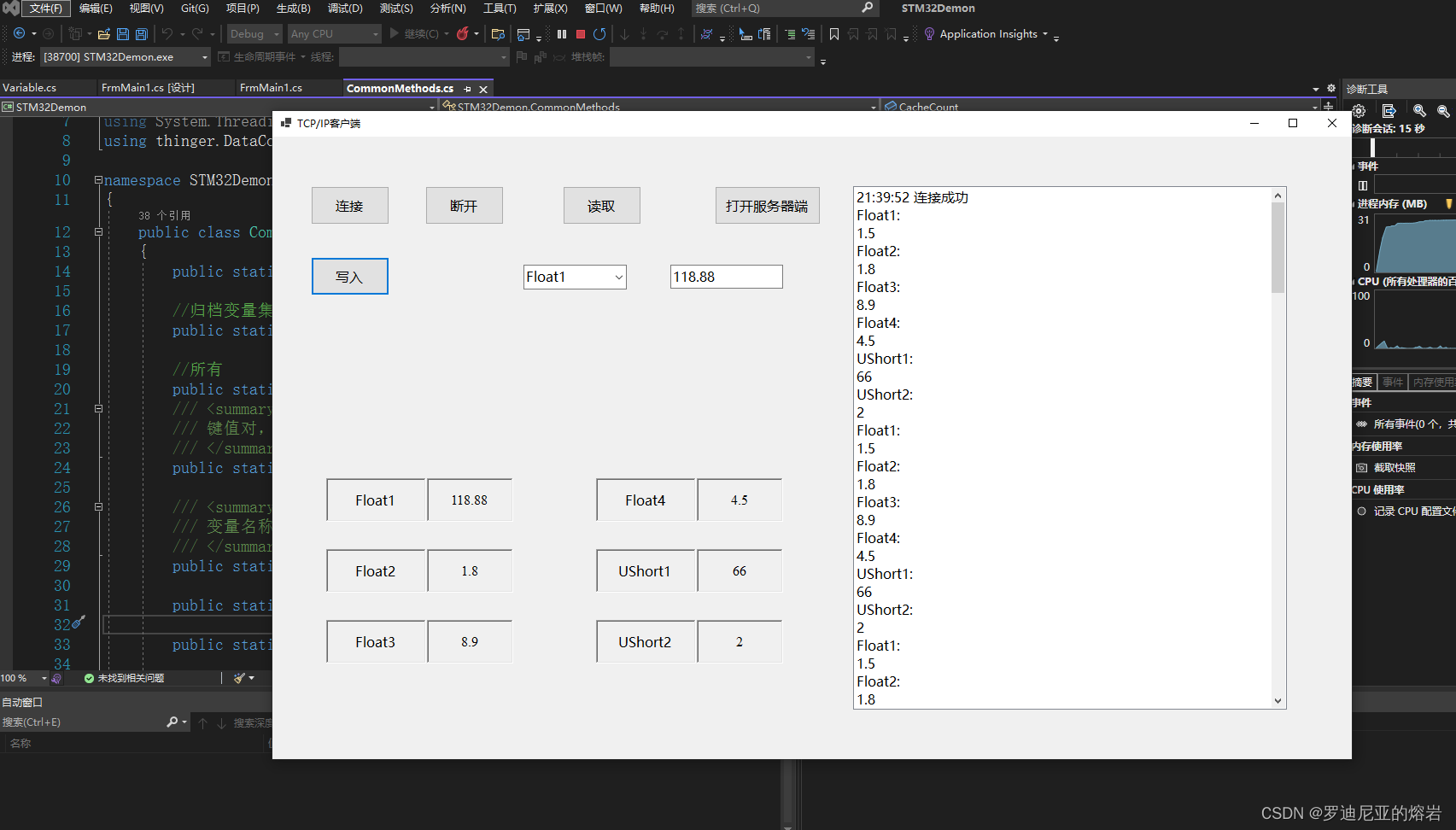
Task: Click the search magnifier in Visual Studio title bar
Action: (868, 8)
